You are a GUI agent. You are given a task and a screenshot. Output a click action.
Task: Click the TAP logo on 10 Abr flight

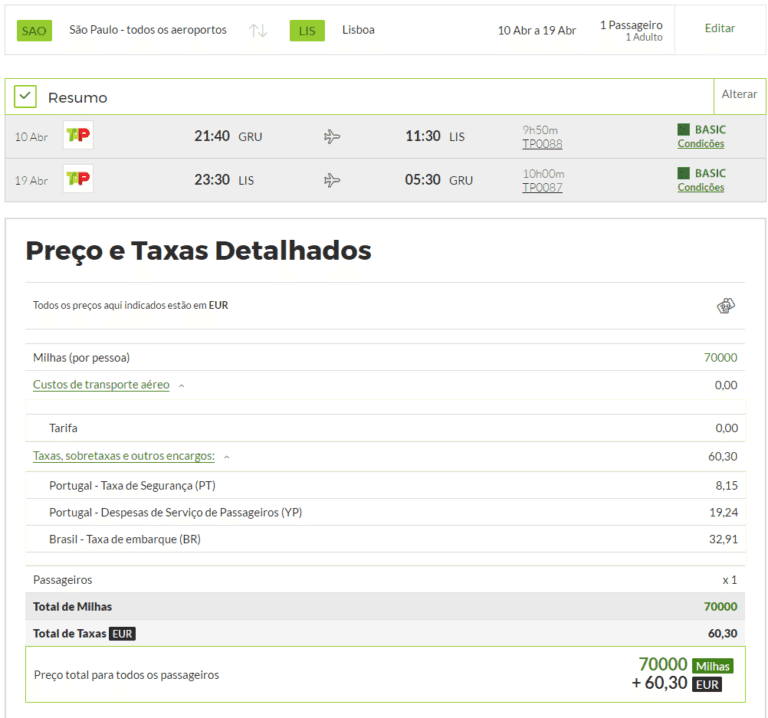[78, 136]
